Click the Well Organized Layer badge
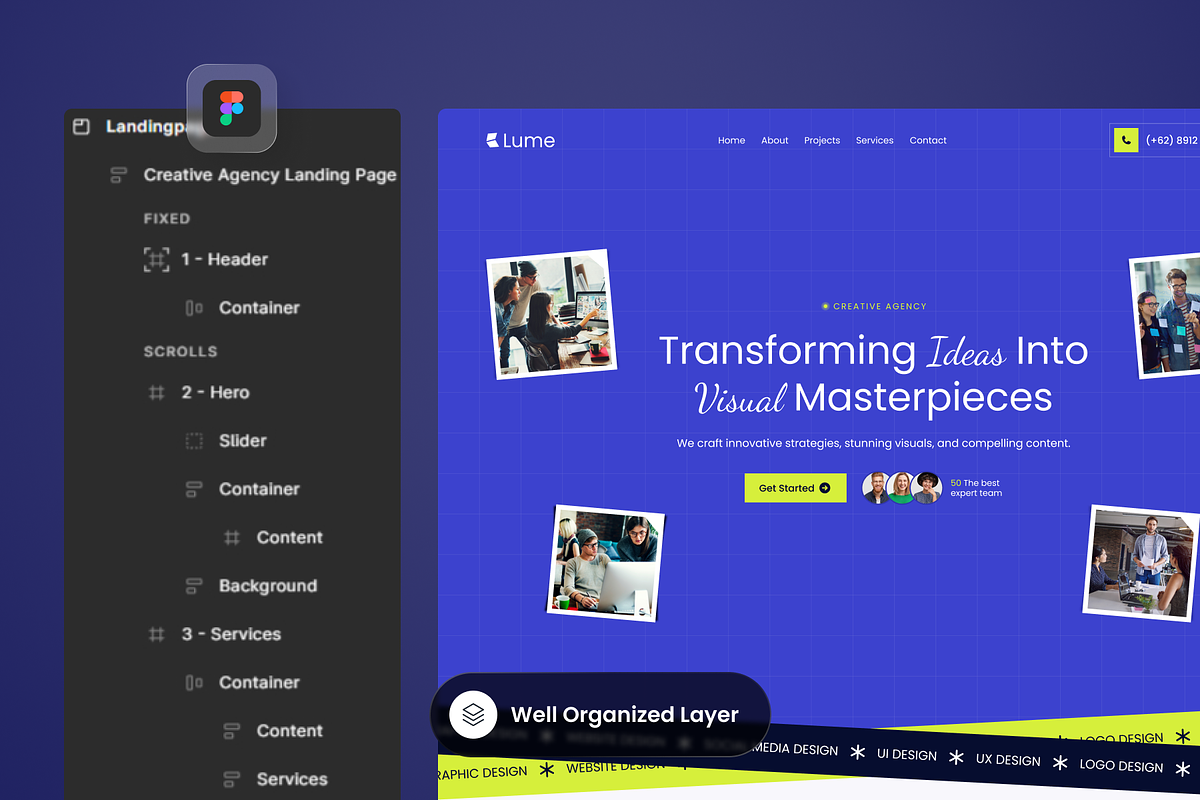This screenshot has height=800, width=1200. point(600,715)
